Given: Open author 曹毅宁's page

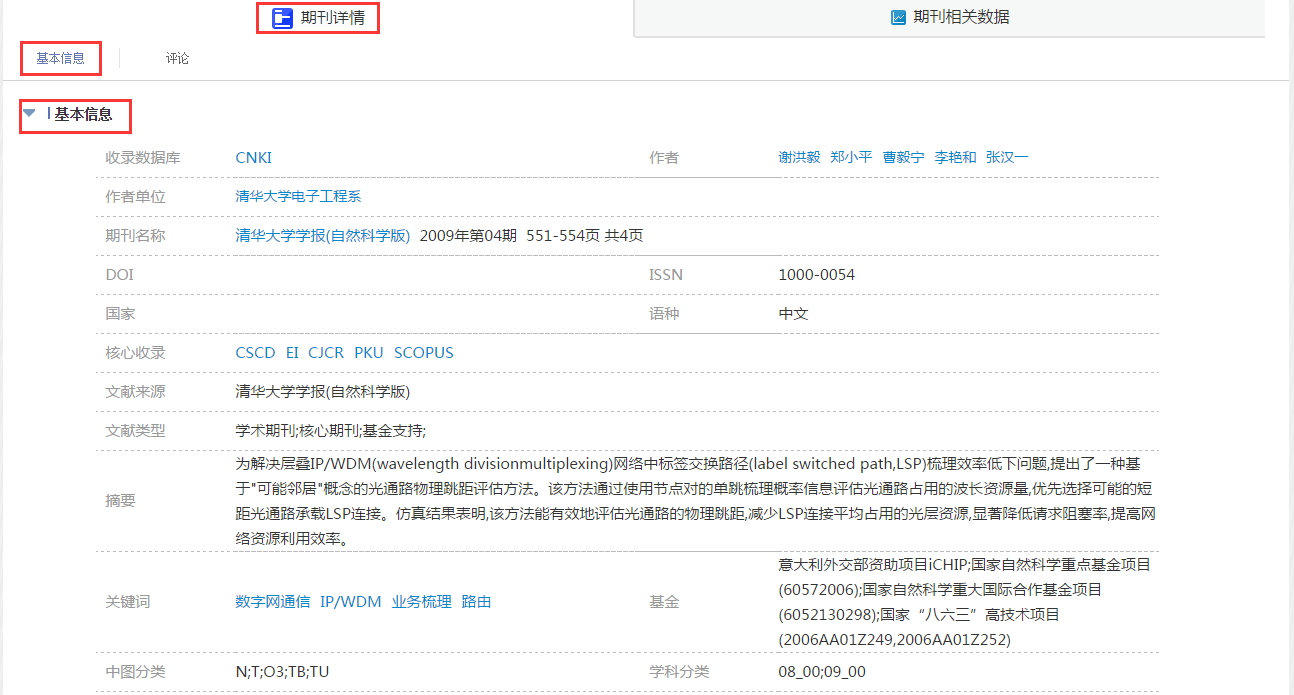Looking at the screenshot, I should 903,158.
